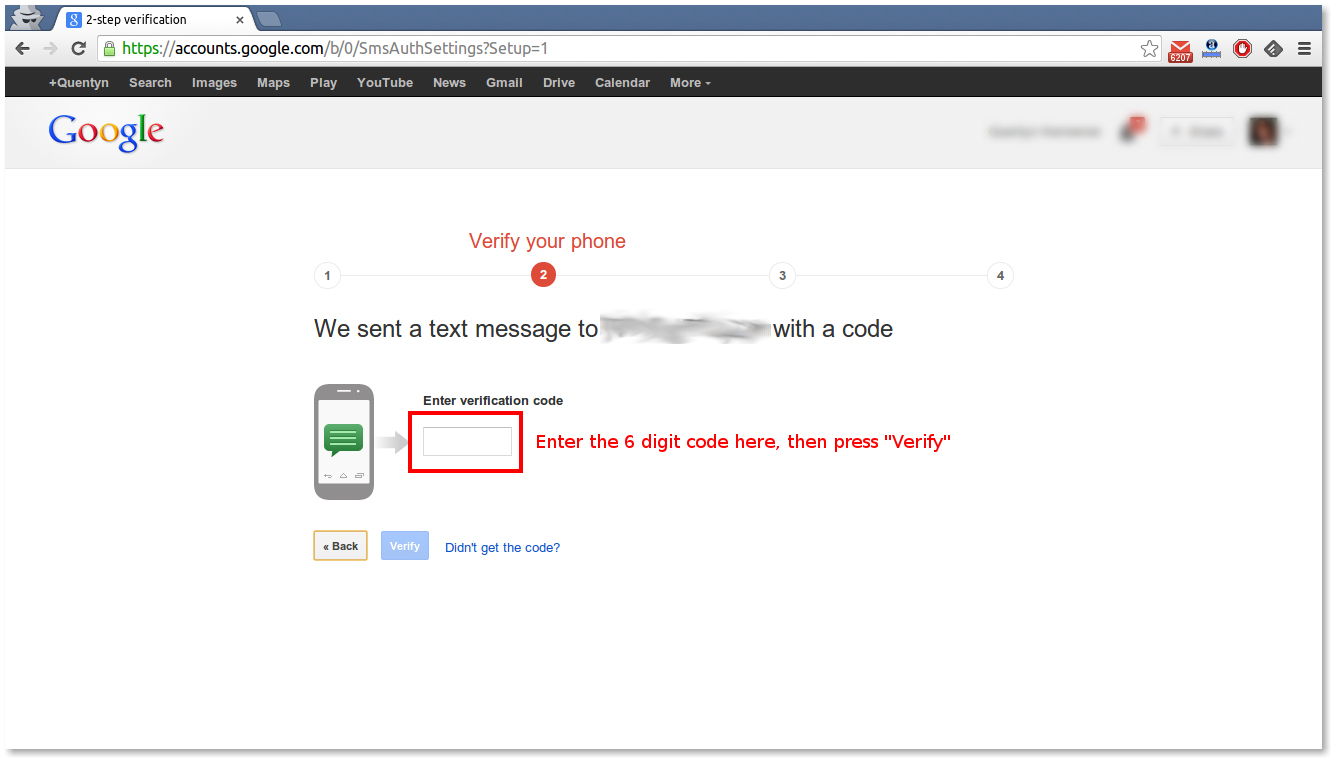Open Drive from the Google bar

pos(558,83)
